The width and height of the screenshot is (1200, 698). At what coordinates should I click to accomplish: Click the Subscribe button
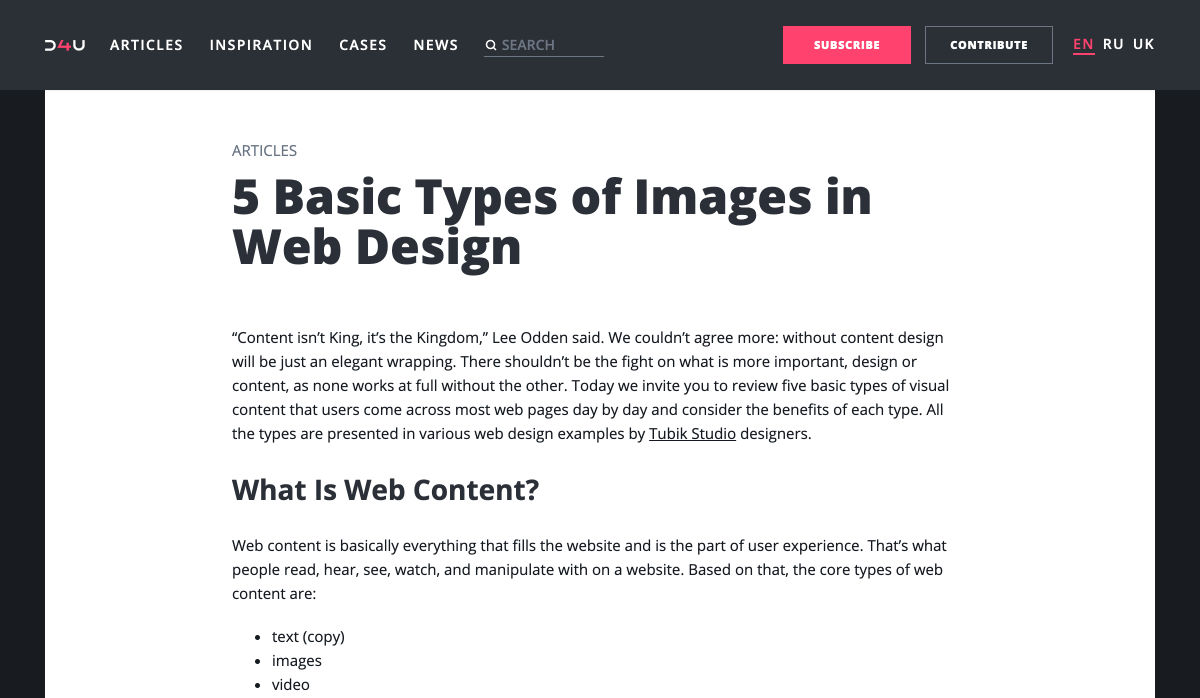[x=847, y=45]
